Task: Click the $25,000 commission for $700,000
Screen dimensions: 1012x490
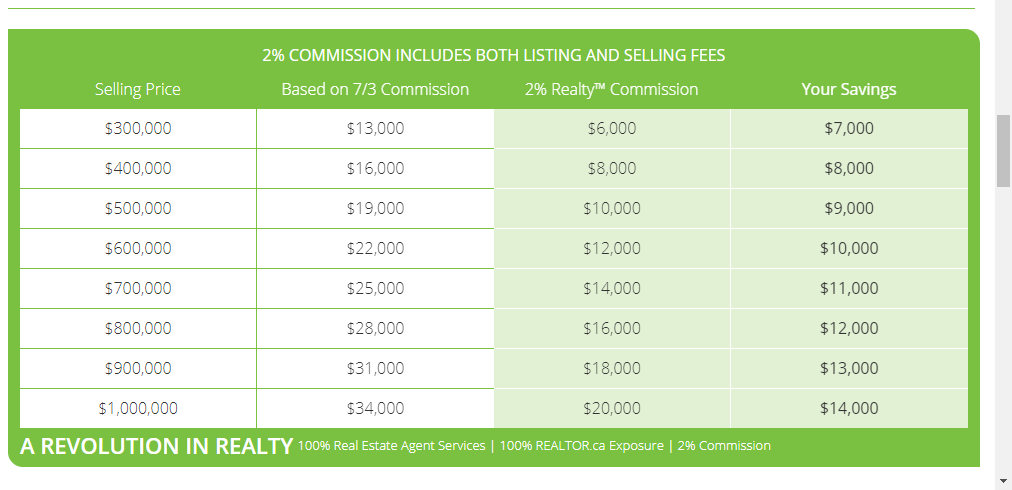Action: [x=375, y=289]
